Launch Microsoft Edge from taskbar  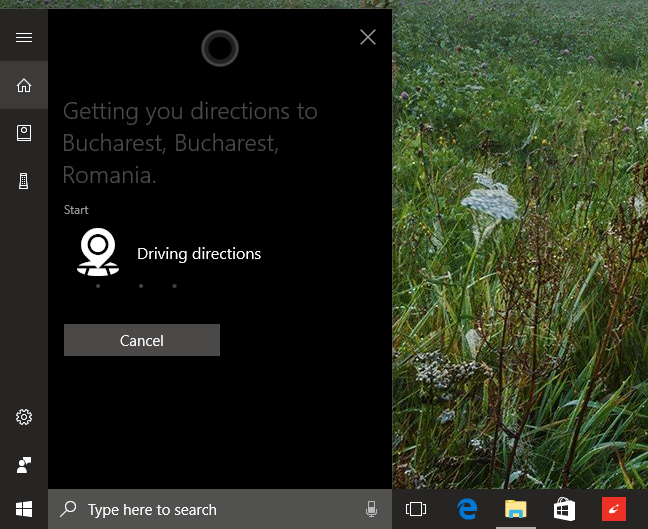tap(467, 509)
